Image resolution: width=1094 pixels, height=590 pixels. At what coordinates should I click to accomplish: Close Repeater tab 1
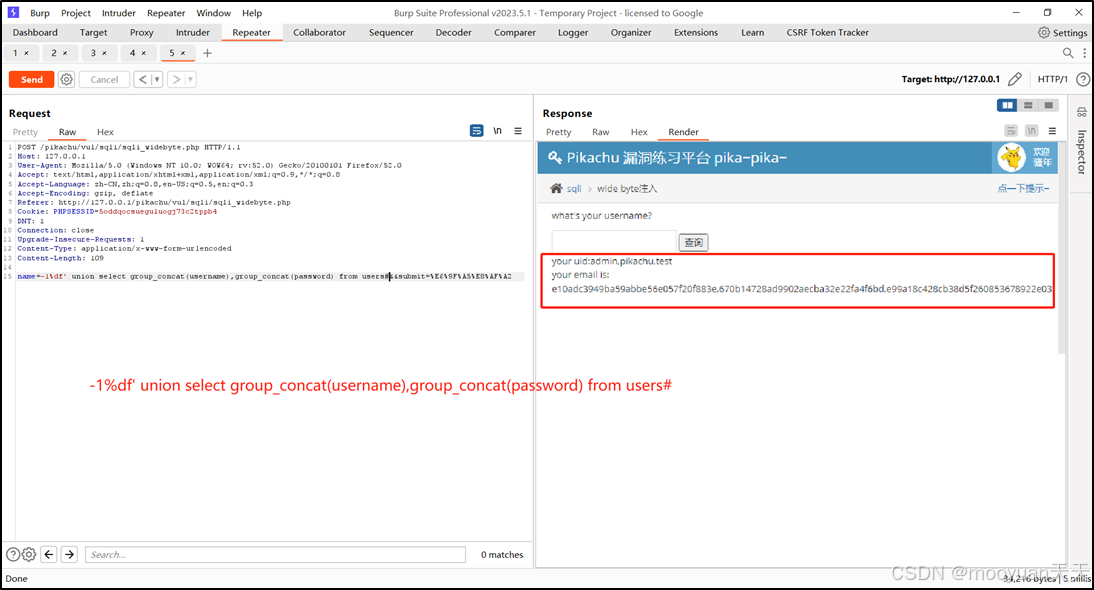coord(27,53)
